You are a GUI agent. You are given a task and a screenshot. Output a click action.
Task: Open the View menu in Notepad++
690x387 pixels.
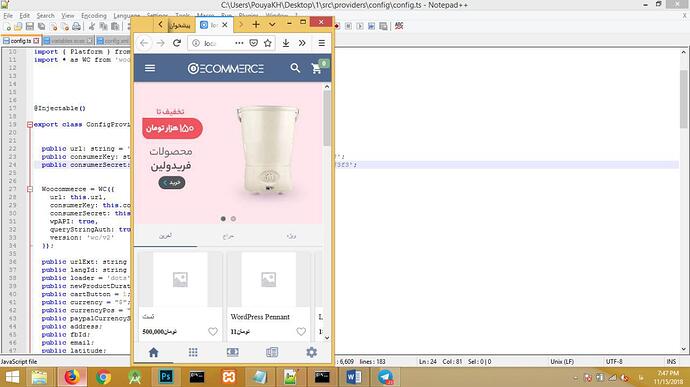[67, 15]
